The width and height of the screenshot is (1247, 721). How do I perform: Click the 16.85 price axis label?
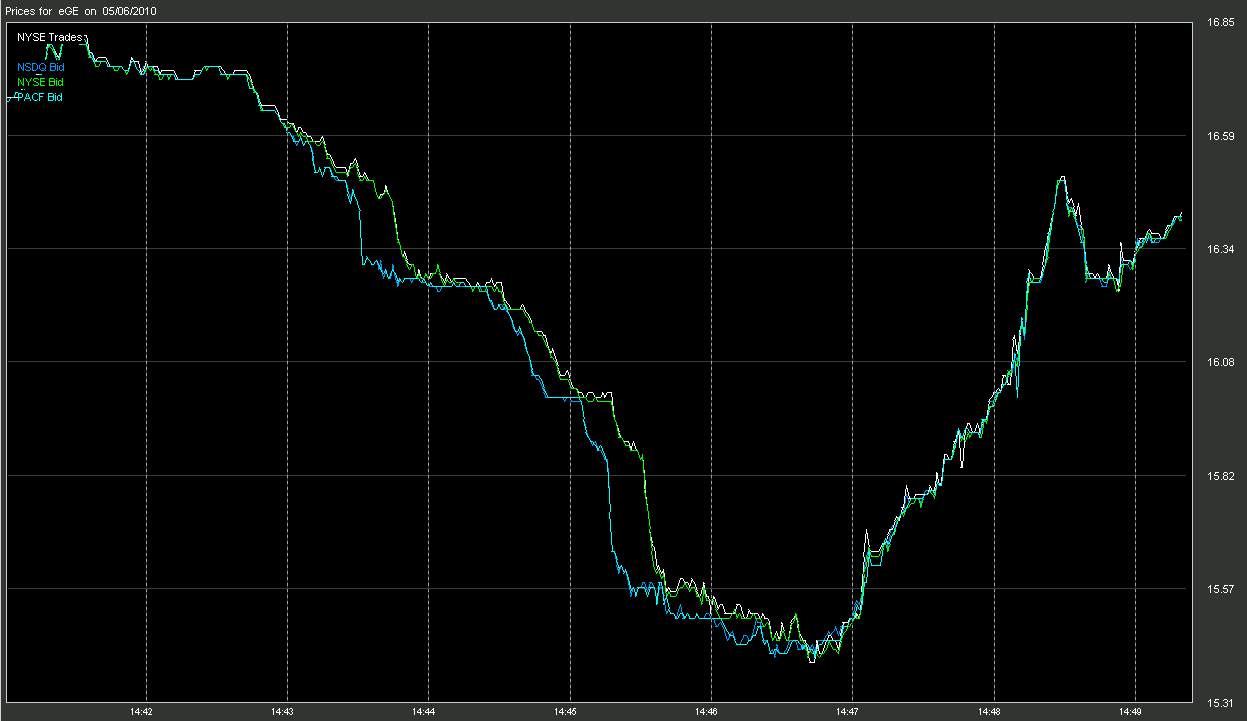click(x=1219, y=22)
